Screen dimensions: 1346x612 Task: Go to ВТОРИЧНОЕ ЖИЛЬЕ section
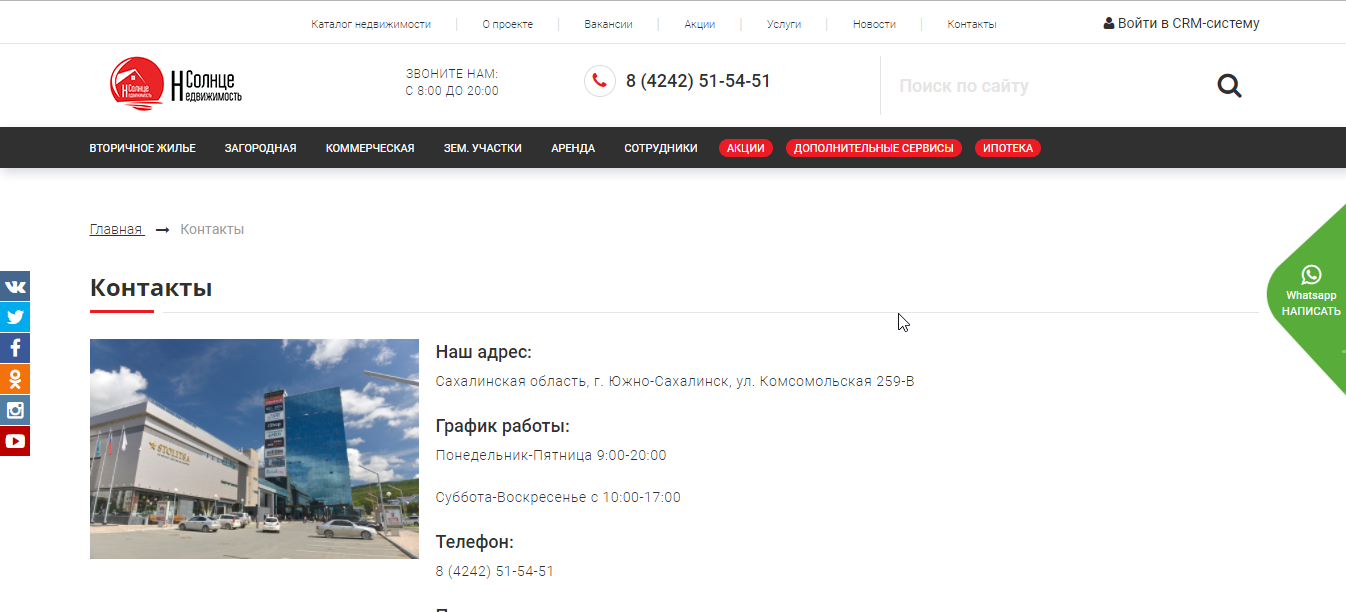pos(142,148)
